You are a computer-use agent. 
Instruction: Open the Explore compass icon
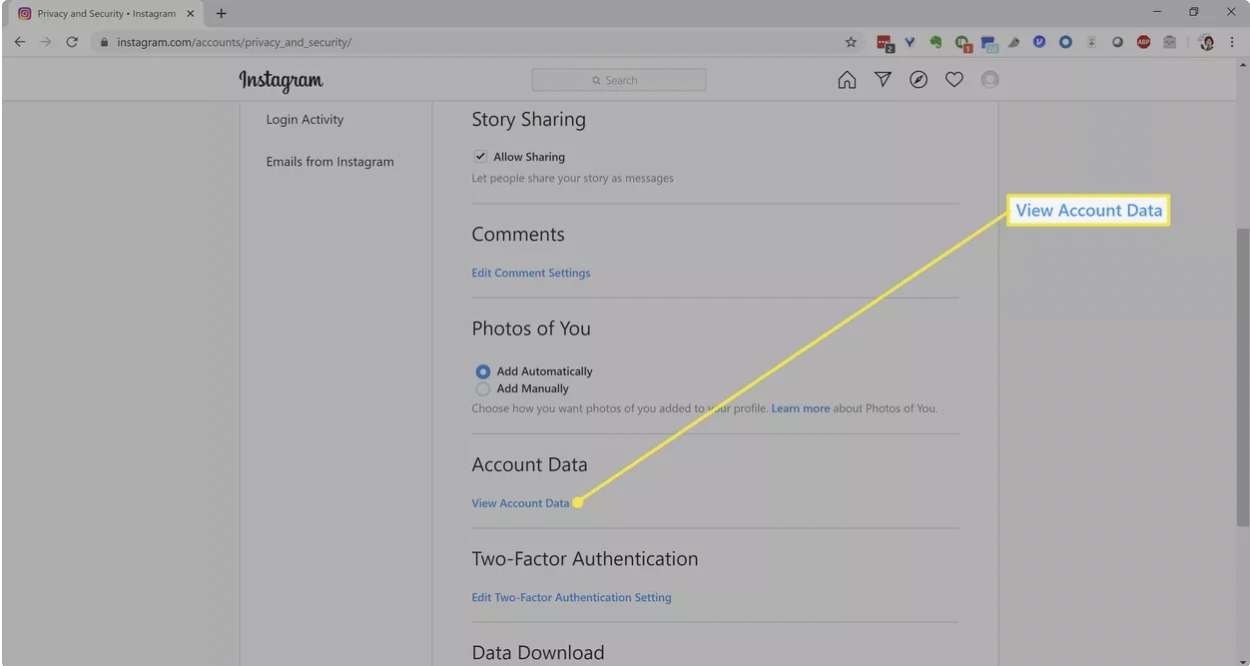918,80
